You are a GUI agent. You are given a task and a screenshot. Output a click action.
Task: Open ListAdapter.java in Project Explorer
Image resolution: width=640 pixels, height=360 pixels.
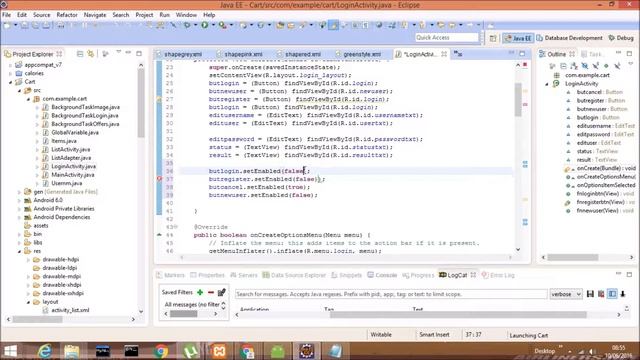pyautogui.click(x=71, y=158)
